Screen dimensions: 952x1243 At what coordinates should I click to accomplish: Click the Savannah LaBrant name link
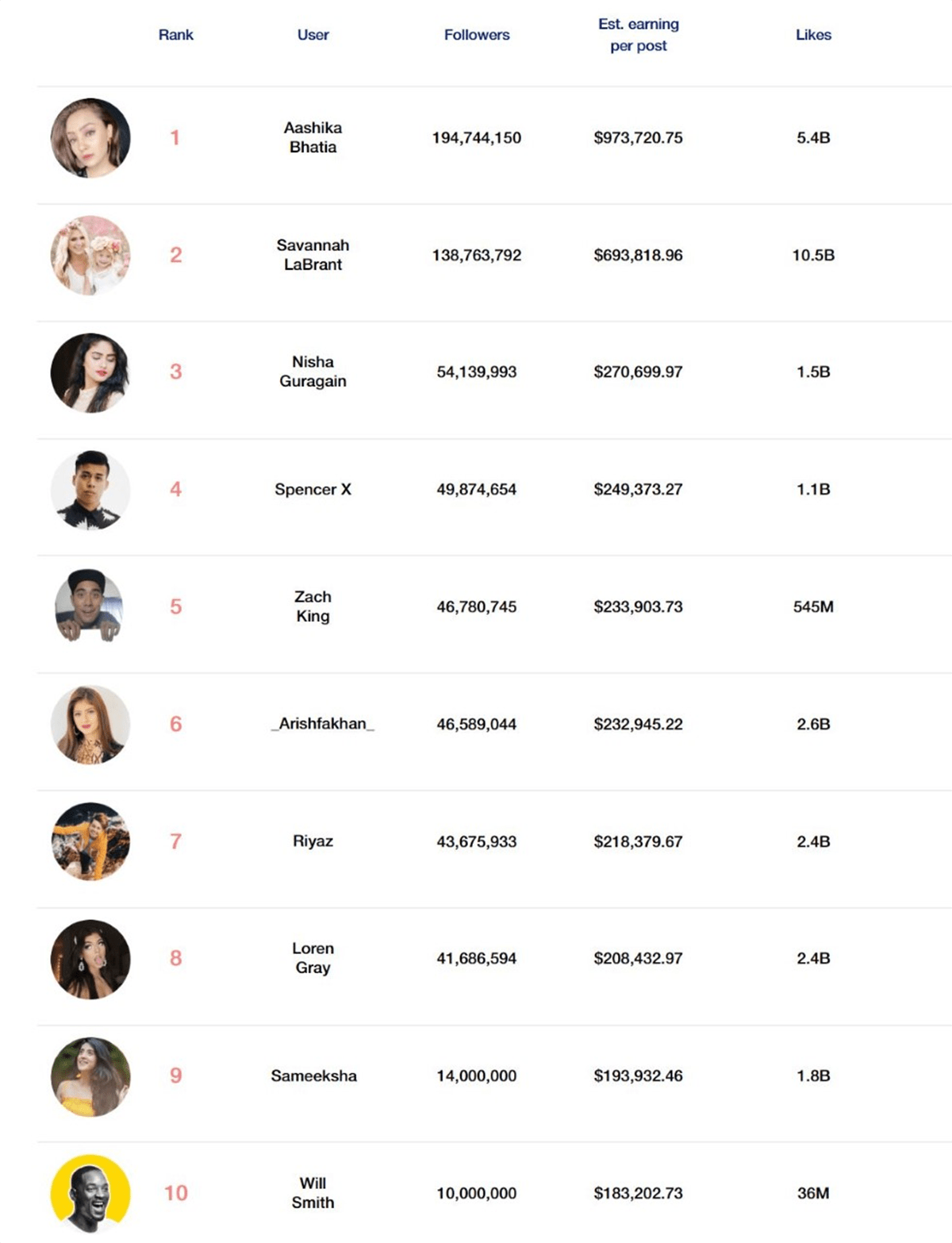(313, 255)
